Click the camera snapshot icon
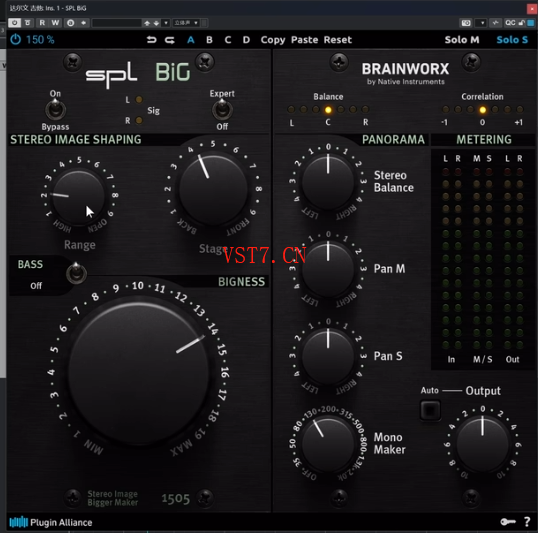Viewport: 538px width, 533px height. 466,23
